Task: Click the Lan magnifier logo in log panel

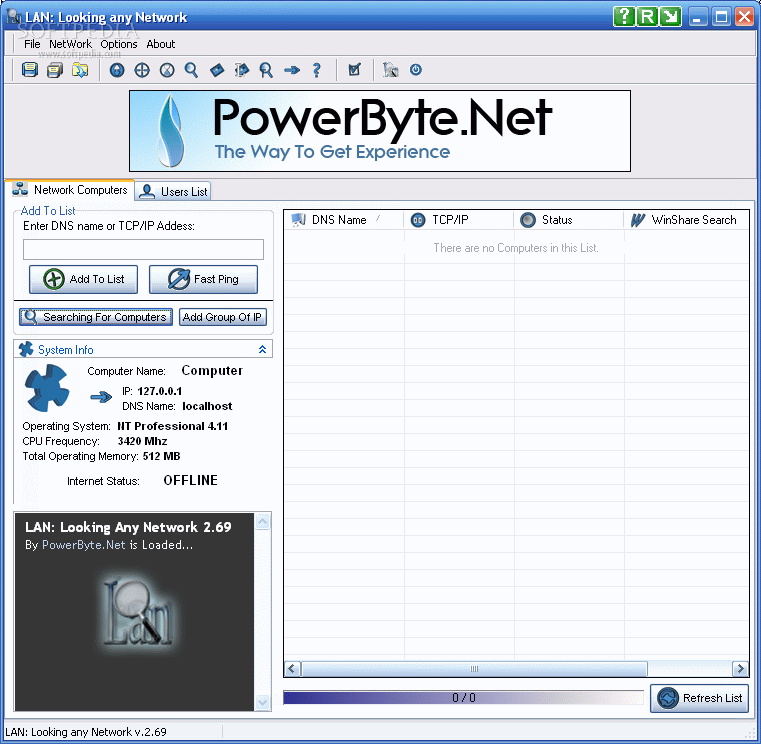Action: [x=137, y=613]
